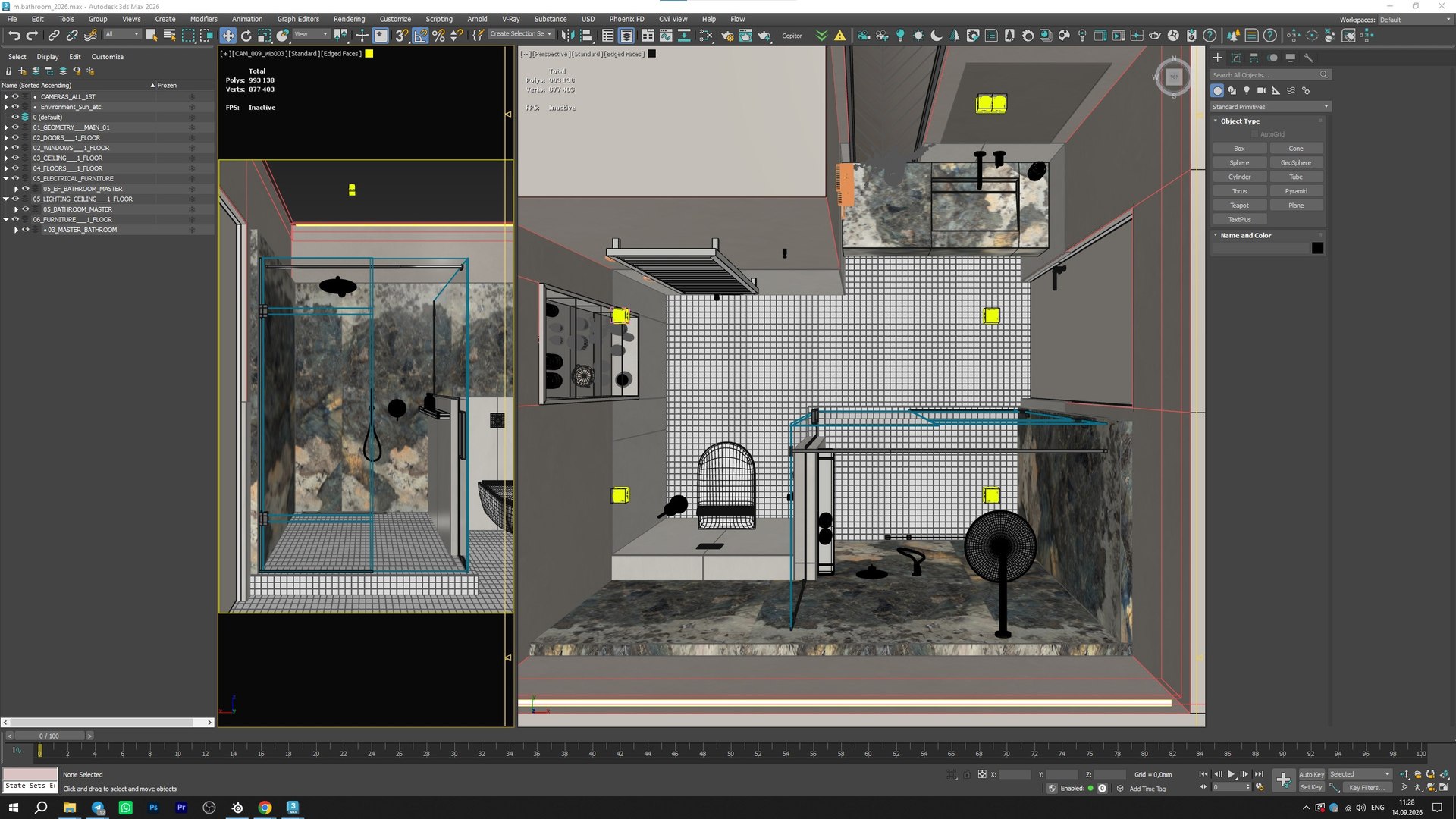Image resolution: width=1456 pixels, height=819 pixels.
Task: Toggle visibility of CAMERAS_ALL_1ST layer
Action: point(15,97)
